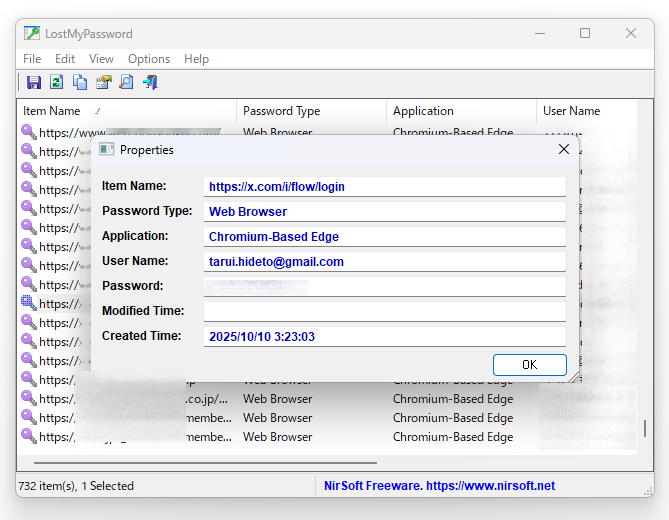
Task: Click the LostMyPassword title bar app icon
Action: coord(32,33)
